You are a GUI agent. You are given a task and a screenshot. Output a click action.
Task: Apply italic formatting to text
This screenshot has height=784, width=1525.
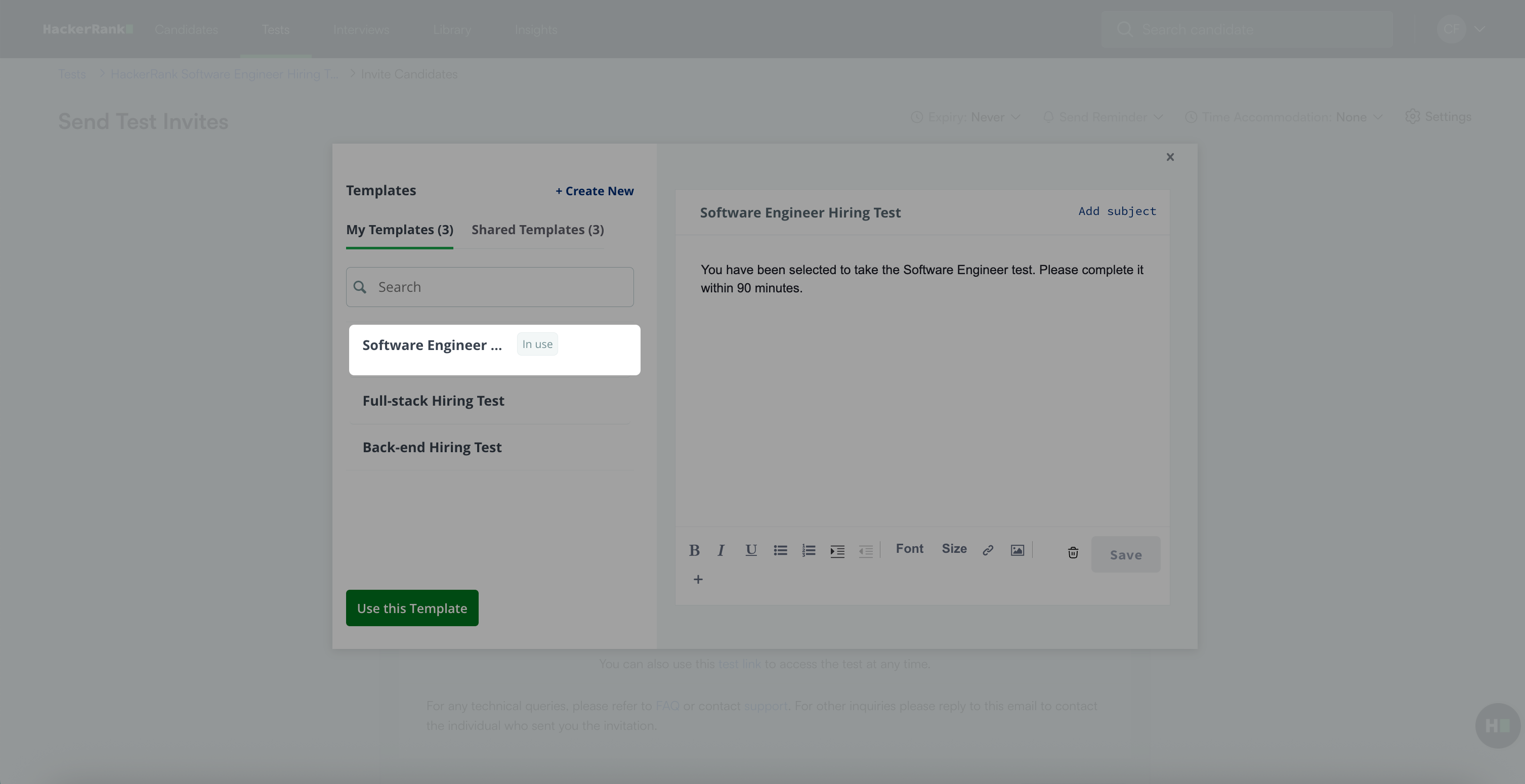tap(721, 551)
